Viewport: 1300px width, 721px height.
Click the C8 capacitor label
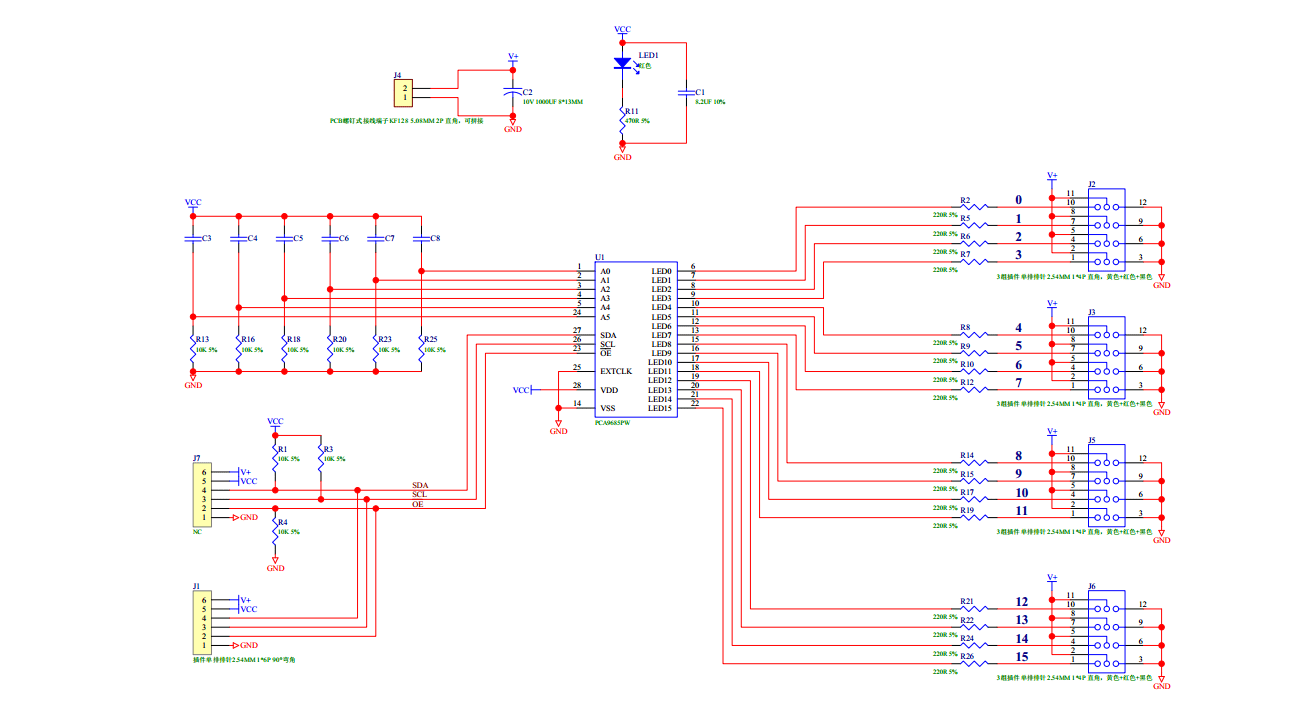(434, 238)
